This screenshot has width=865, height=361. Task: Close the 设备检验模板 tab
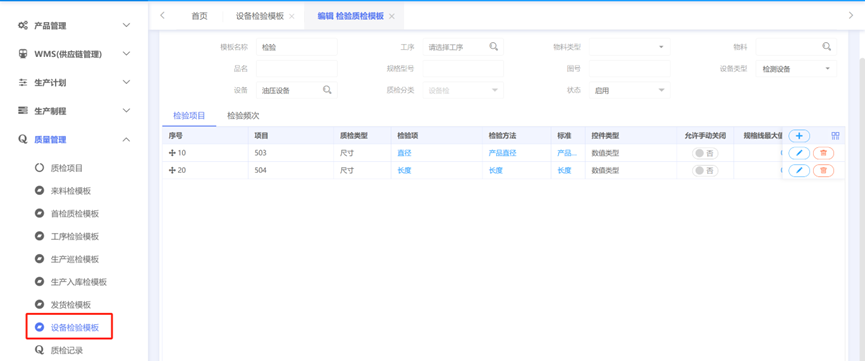[x=292, y=17]
